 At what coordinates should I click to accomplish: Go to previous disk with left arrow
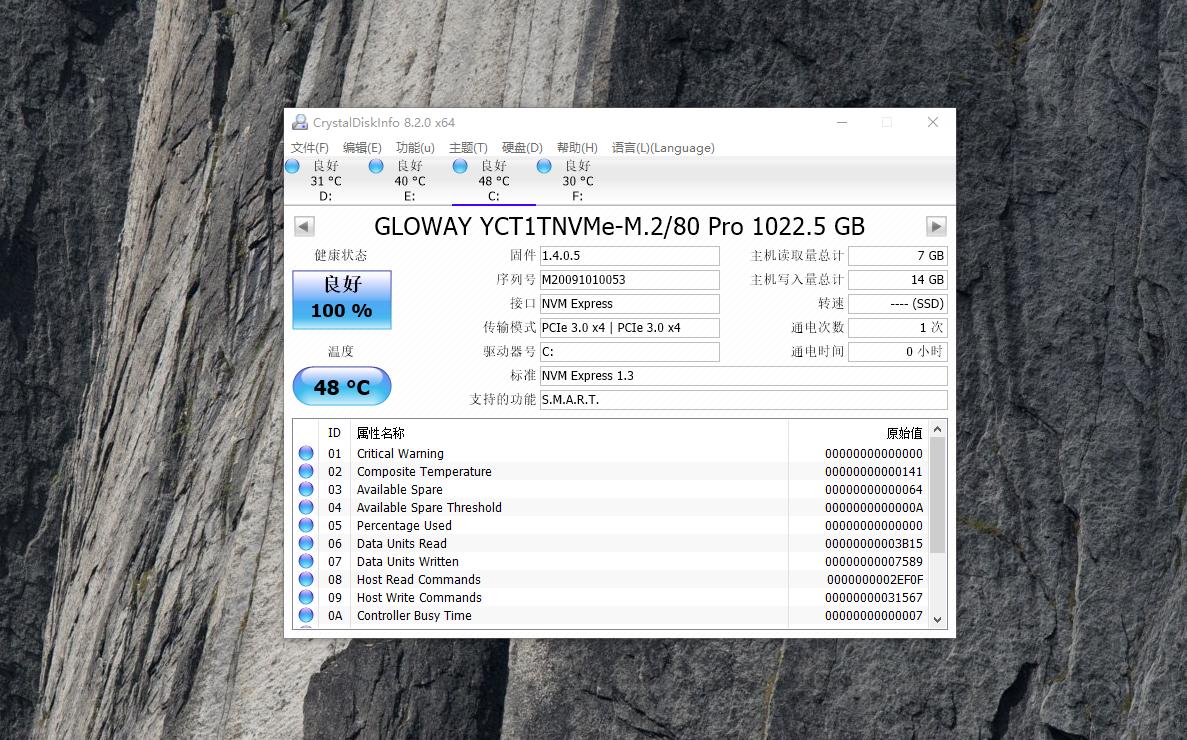(x=304, y=226)
